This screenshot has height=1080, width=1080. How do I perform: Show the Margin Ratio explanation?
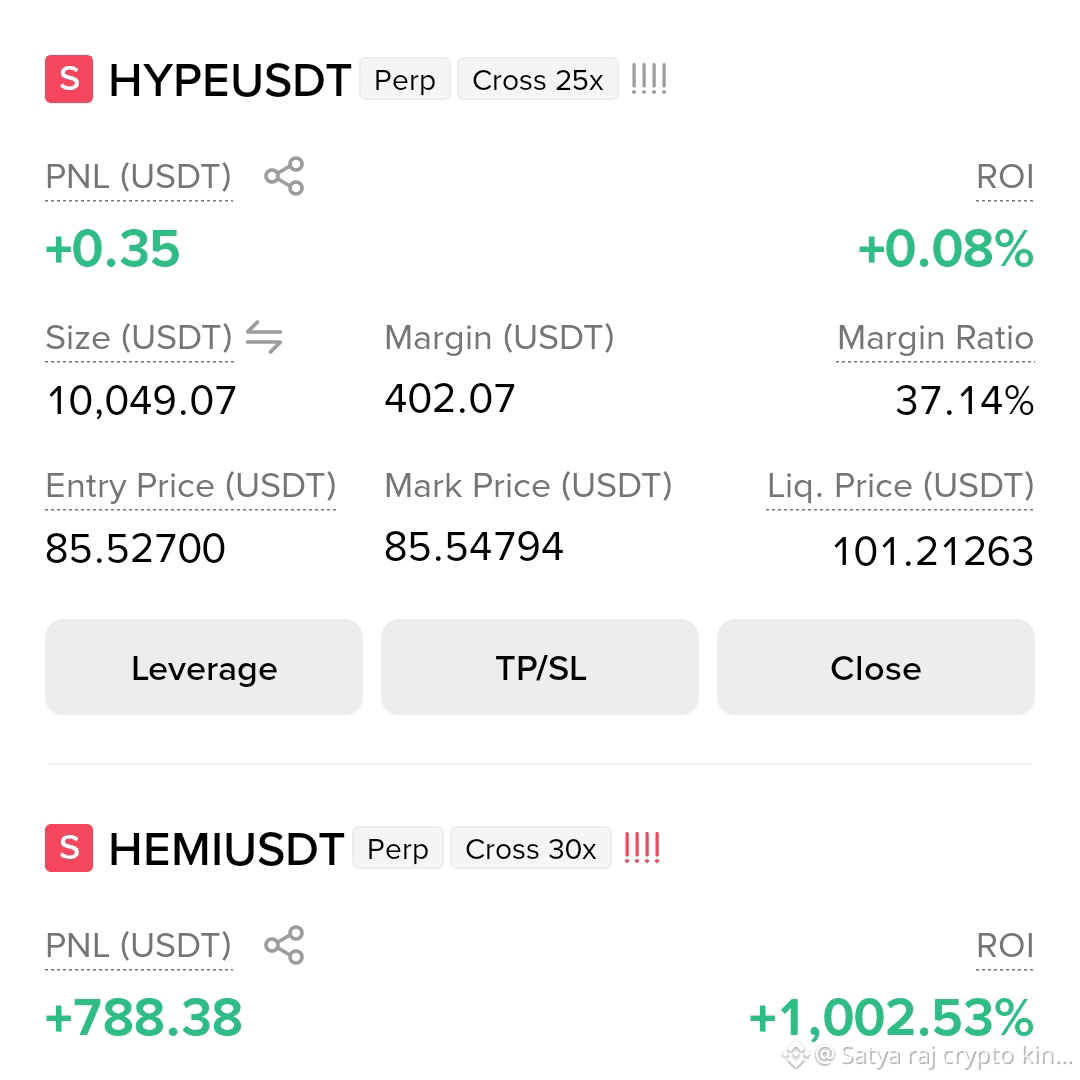pos(935,338)
